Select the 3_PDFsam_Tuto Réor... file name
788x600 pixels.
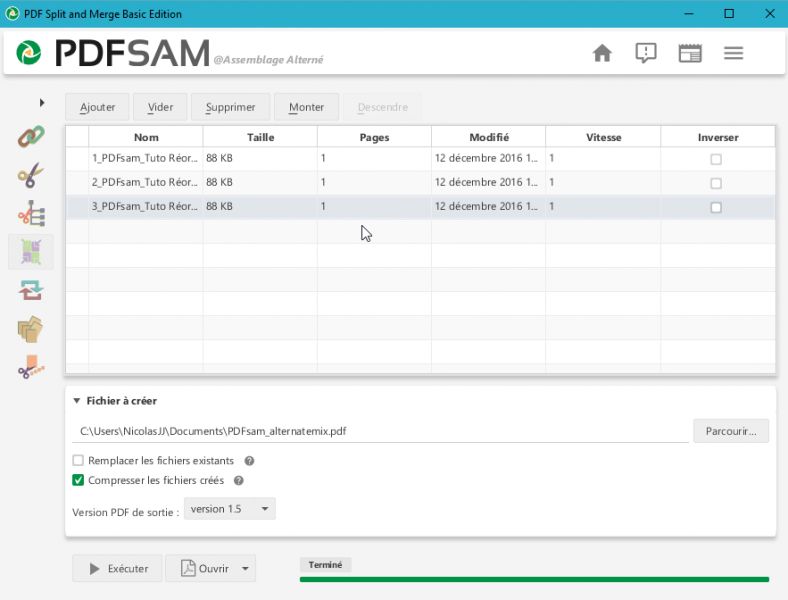pyautogui.click(x=145, y=207)
